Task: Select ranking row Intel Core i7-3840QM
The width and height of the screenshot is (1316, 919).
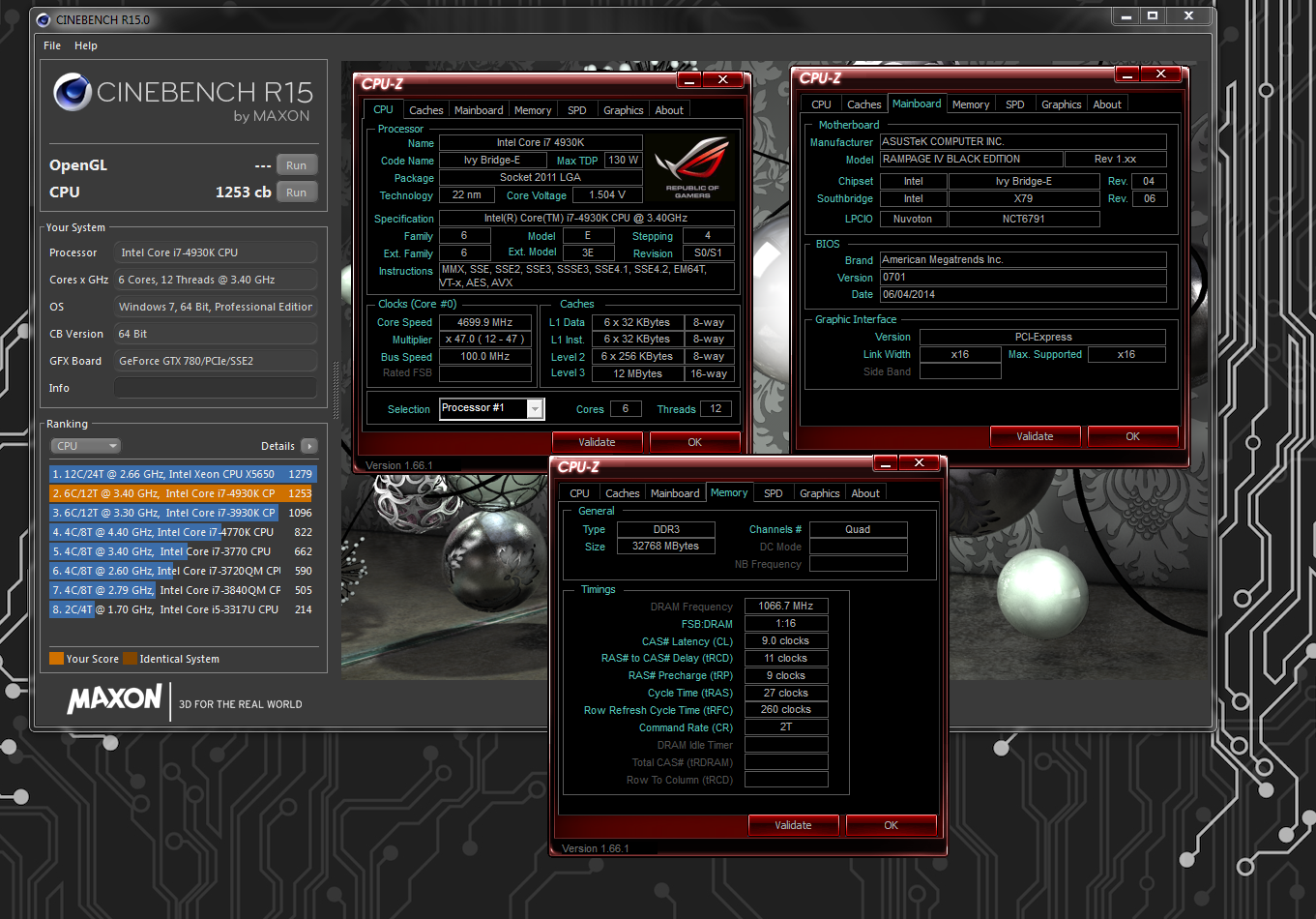Action: (183, 590)
